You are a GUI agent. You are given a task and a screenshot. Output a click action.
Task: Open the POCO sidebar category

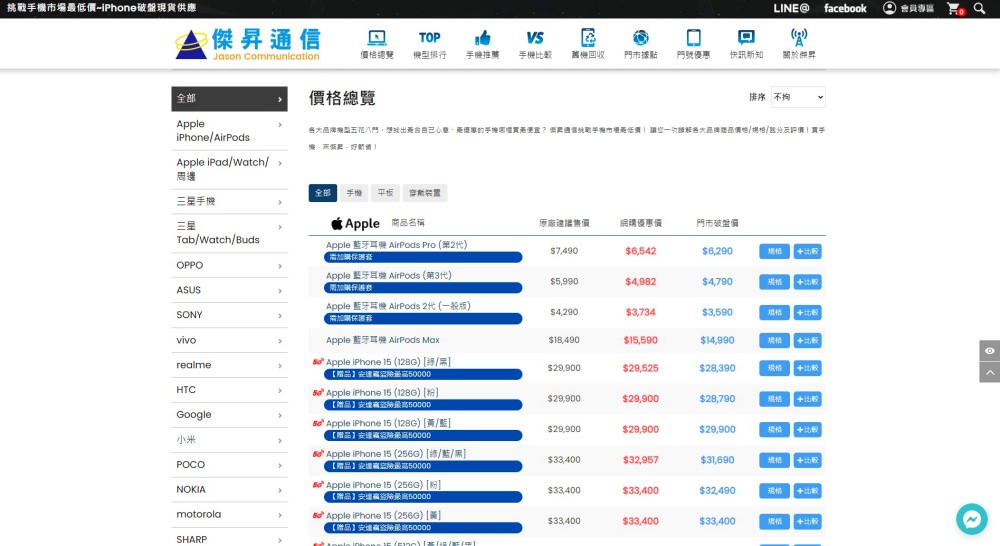click(x=230, y=464)
